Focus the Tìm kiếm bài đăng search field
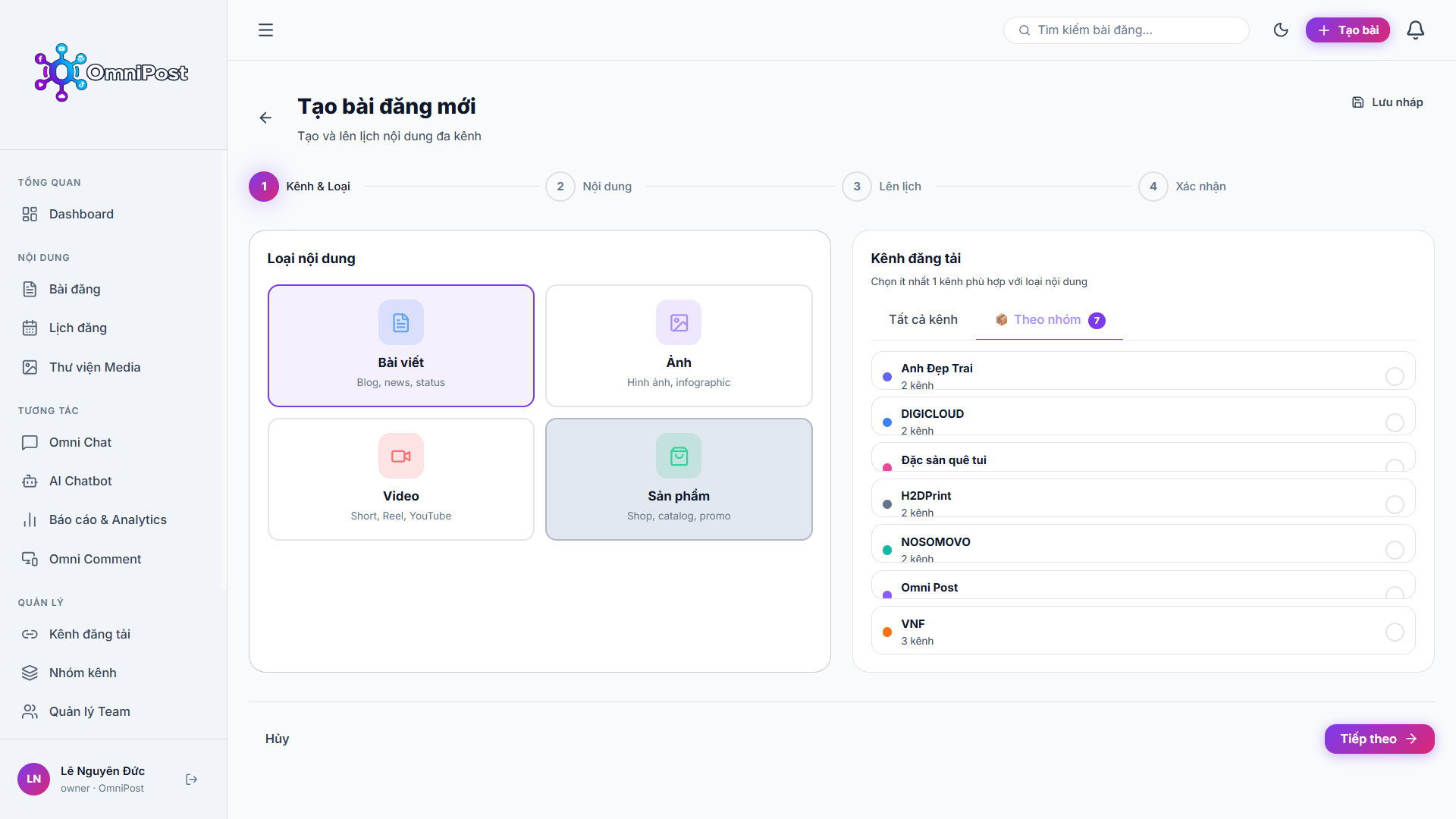1456x819 pixels. click(x=1126, y=30)
